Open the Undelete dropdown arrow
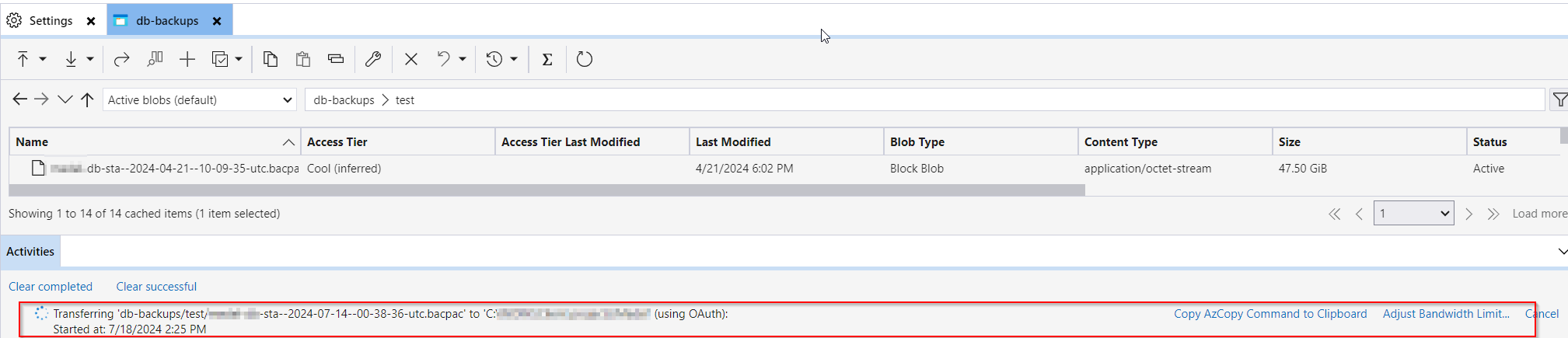The image size is (1568, 338). pos(463,59)
